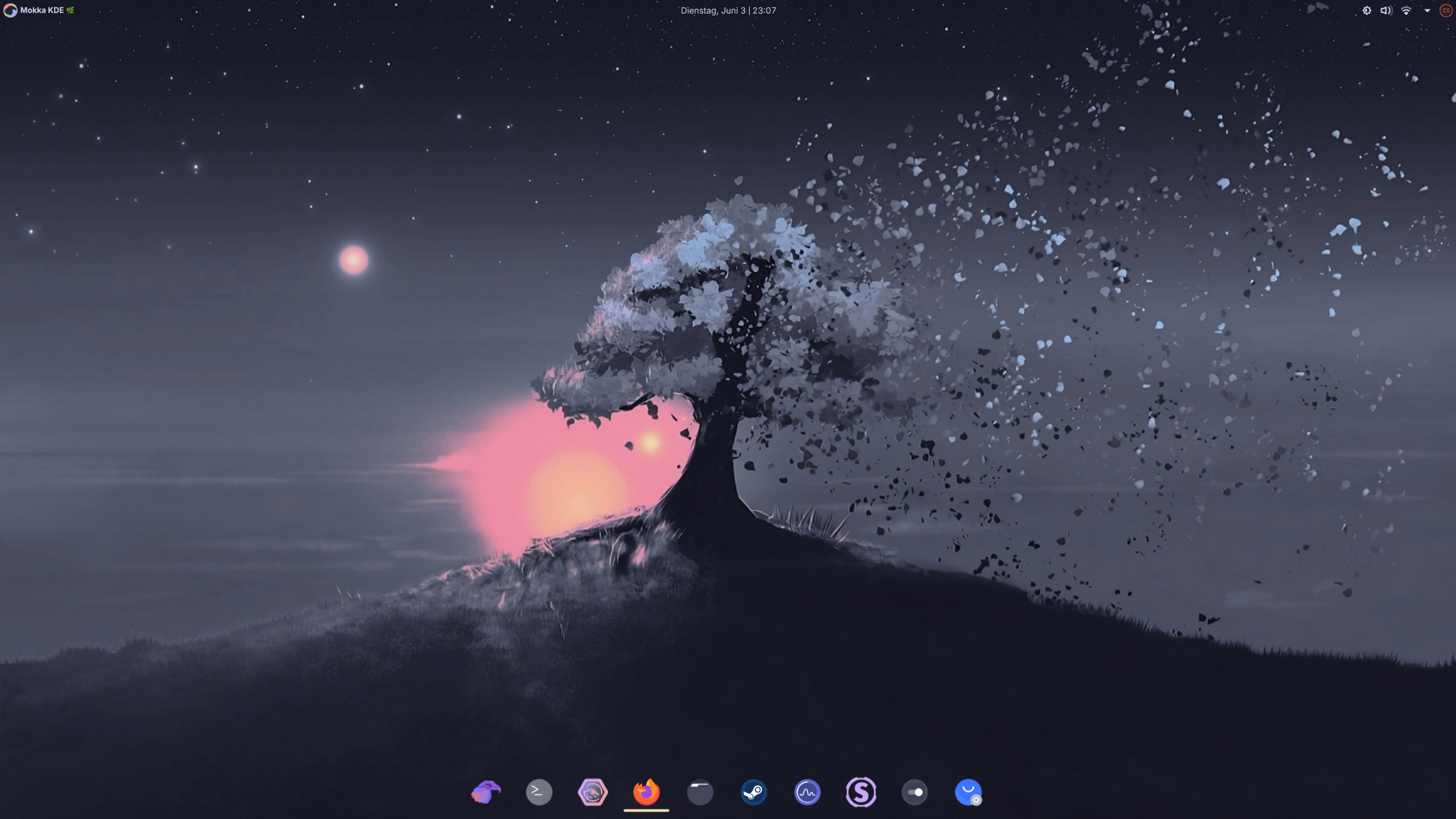The image size is (1456, 819).
Task: Open the purple eagle app in the dock
Action: click(x=486, y=792)
